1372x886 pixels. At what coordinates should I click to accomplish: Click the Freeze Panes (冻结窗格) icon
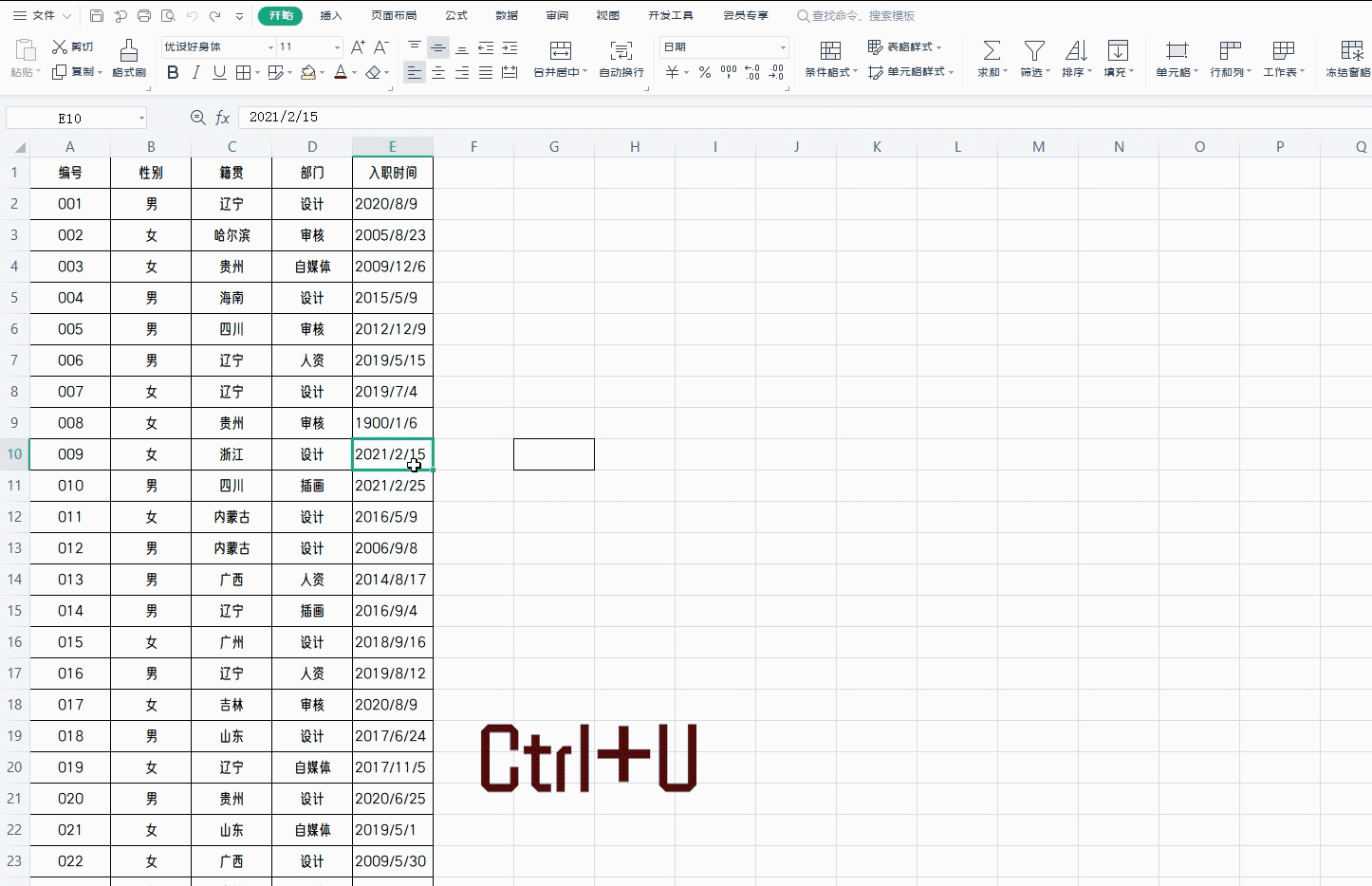pos(1351,50)
